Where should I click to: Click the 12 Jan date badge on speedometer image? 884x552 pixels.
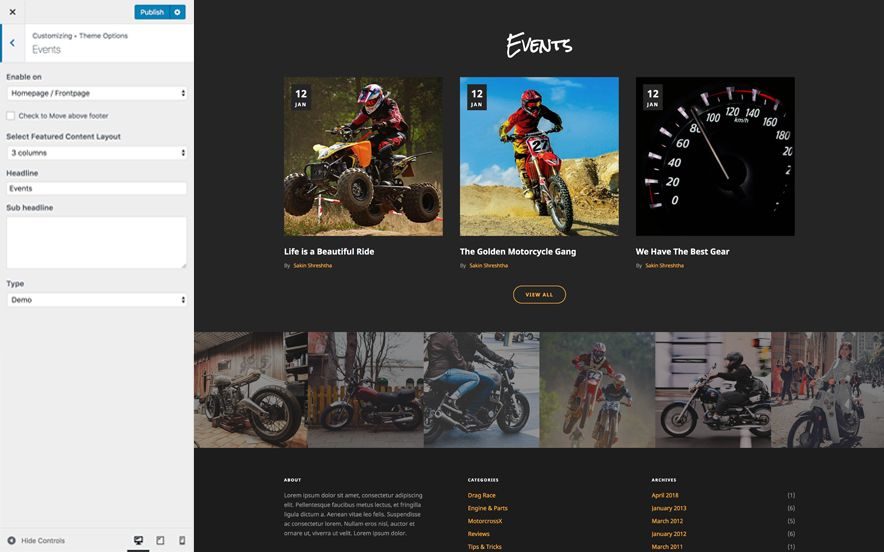pos(653,97)
